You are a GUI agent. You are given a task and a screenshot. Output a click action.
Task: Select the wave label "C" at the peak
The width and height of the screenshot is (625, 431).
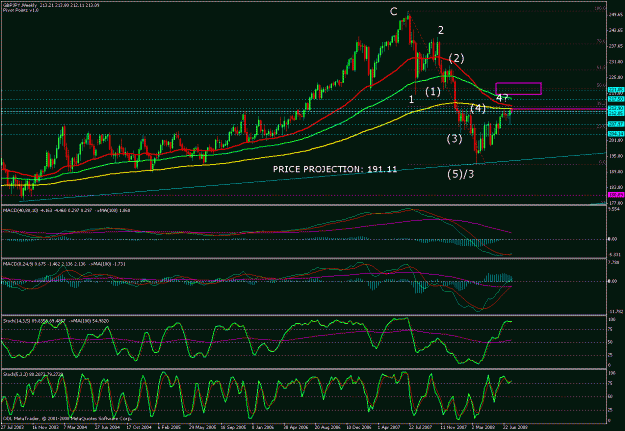tap(393, 12)
